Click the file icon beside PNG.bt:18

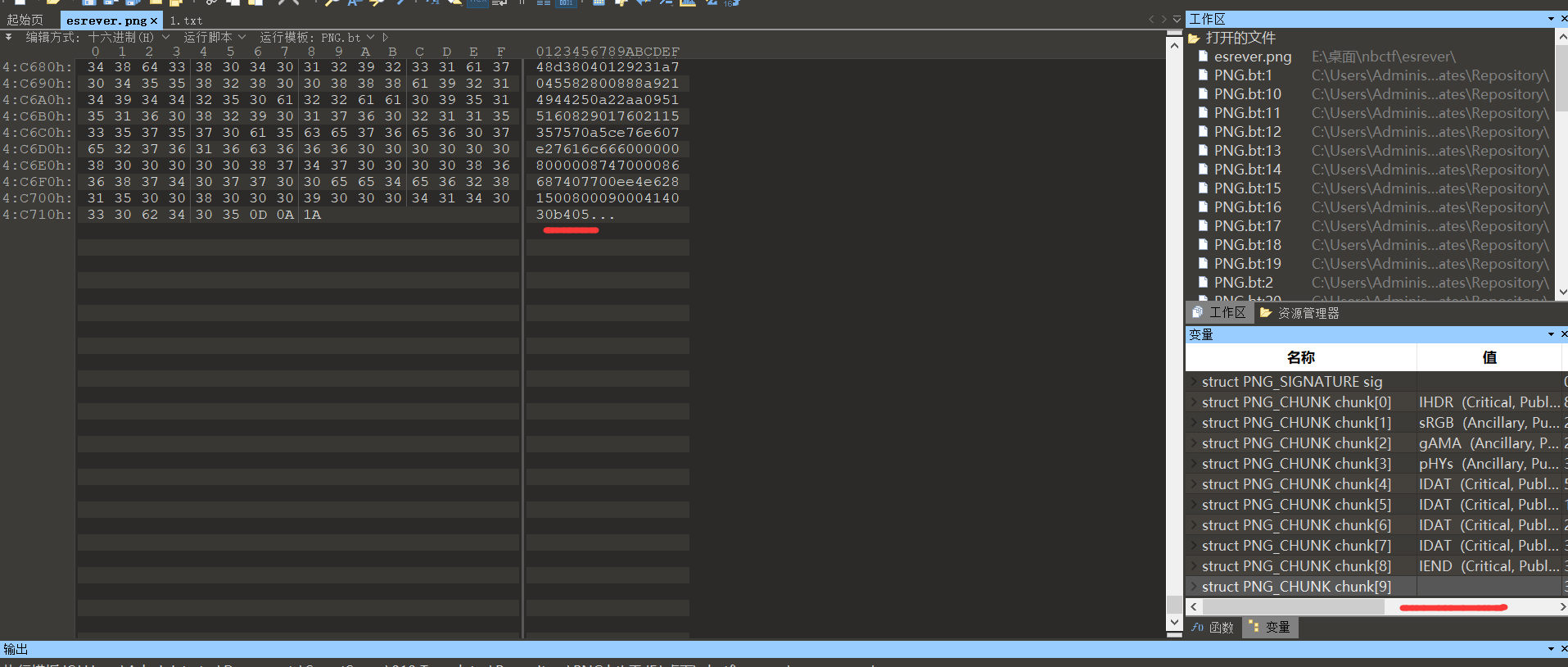coord(1203,245)
